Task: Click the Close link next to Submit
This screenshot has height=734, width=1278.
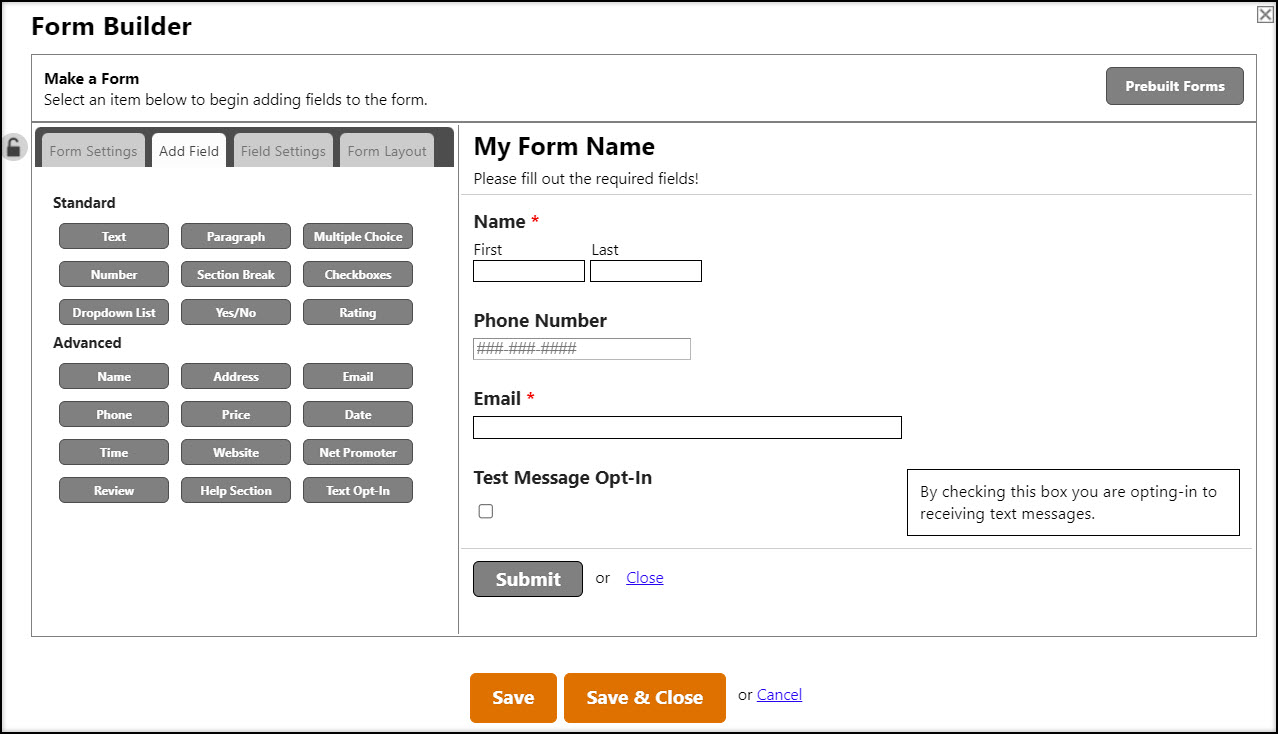Action: (644, 578)
